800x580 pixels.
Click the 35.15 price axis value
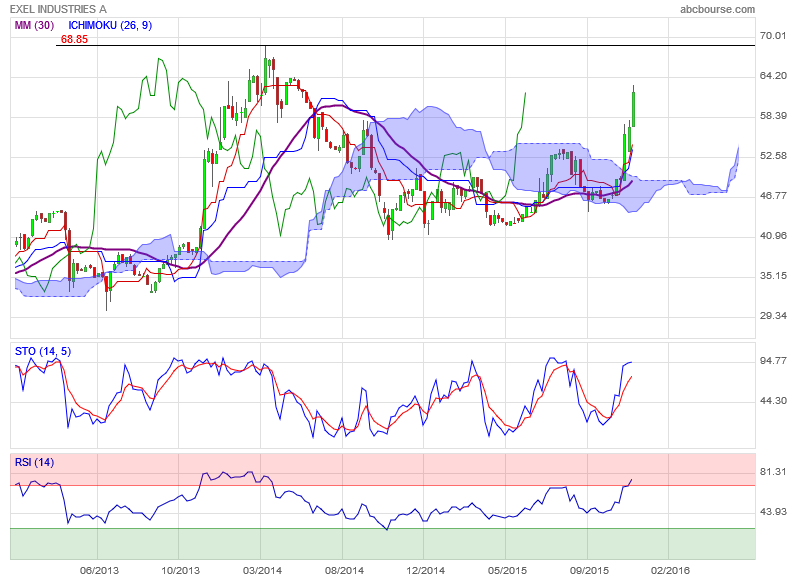(773, 275)
